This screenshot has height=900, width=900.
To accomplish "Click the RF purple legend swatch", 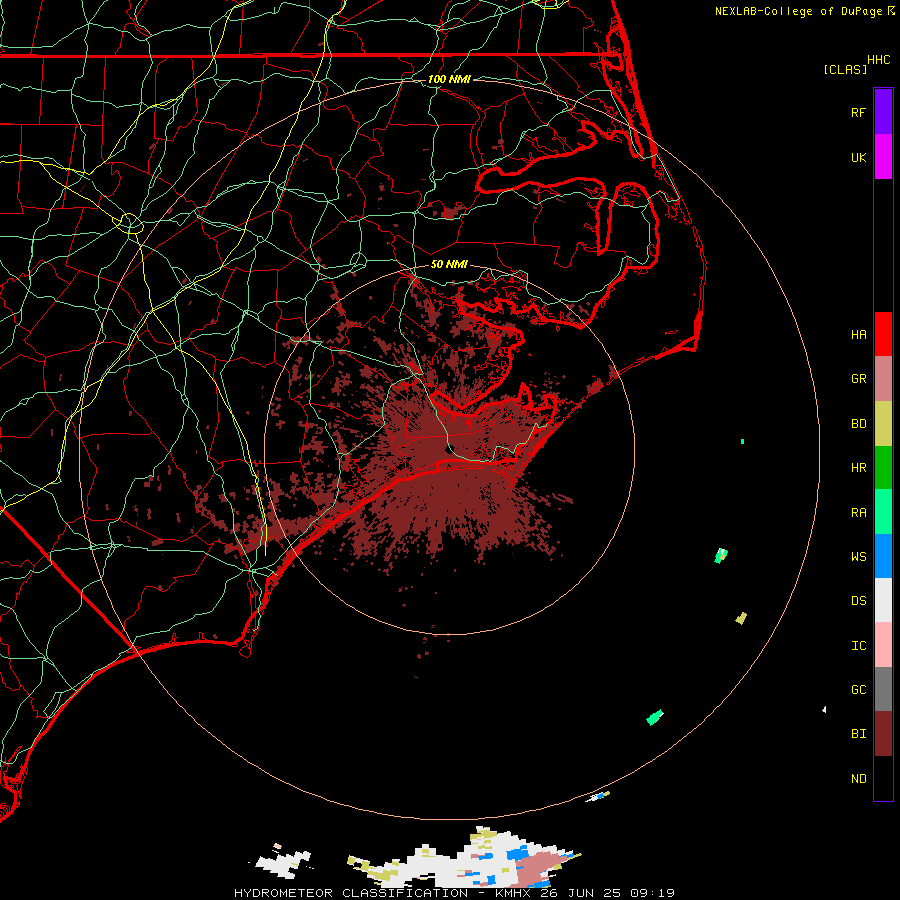I will 883,112.
